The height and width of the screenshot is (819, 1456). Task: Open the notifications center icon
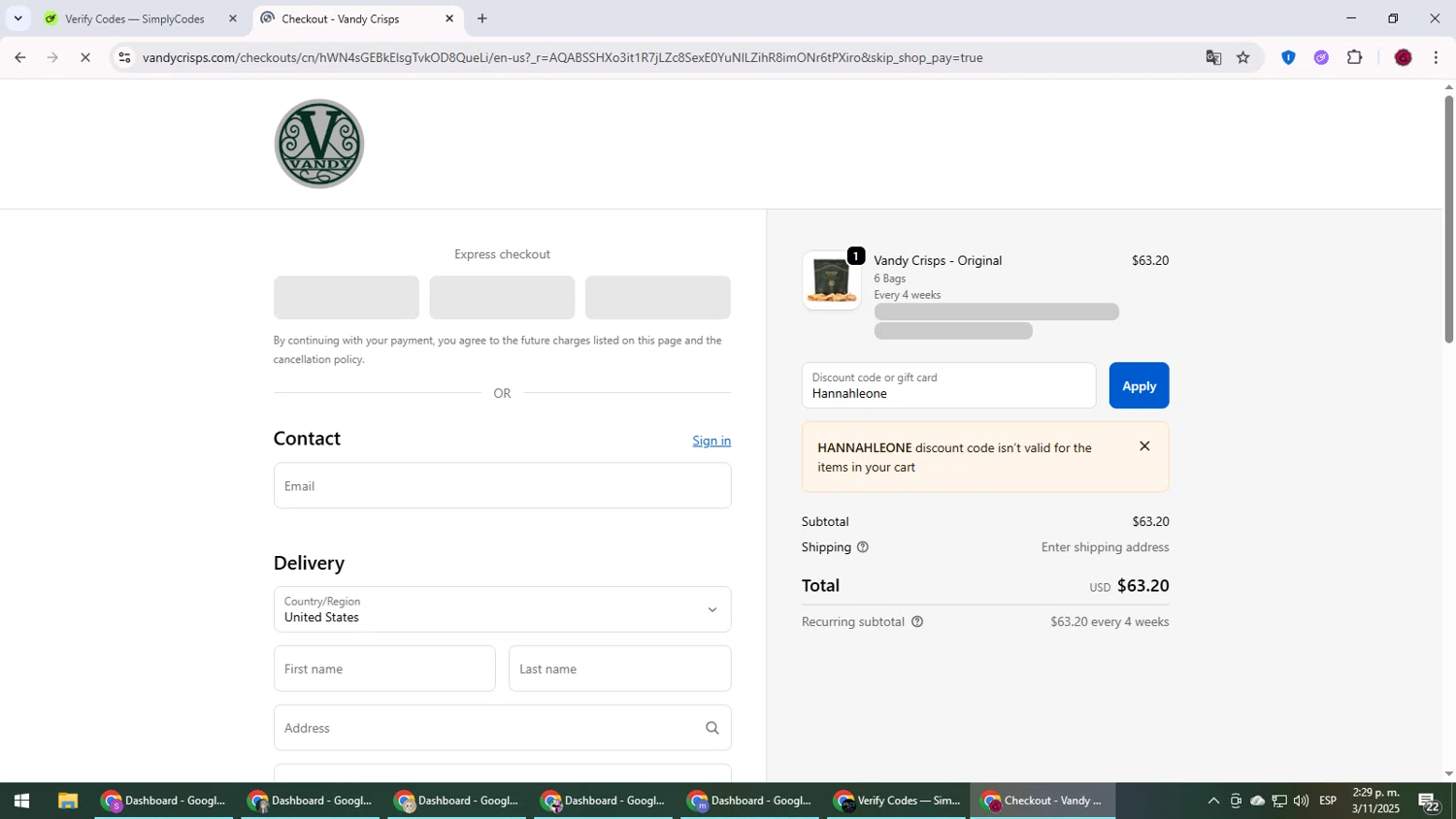click(1429, 802)
